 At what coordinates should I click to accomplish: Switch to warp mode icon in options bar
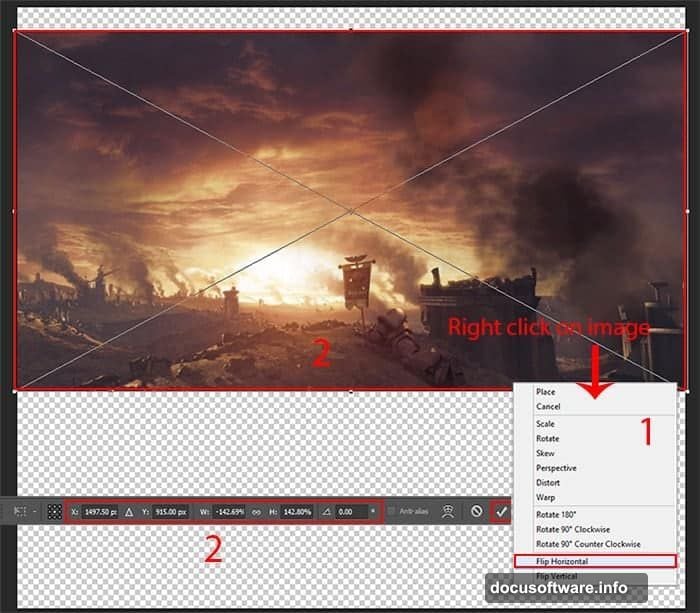click(450, 510)
